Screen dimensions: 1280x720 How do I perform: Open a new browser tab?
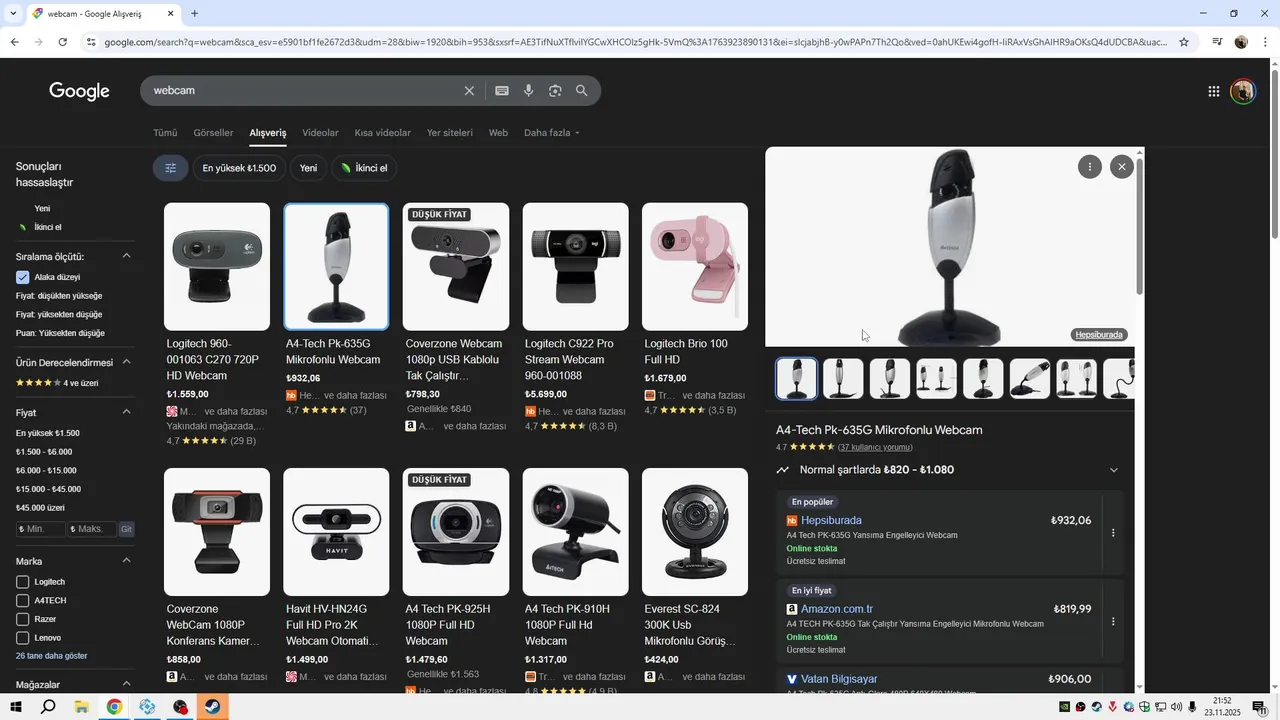click(194, 14)
